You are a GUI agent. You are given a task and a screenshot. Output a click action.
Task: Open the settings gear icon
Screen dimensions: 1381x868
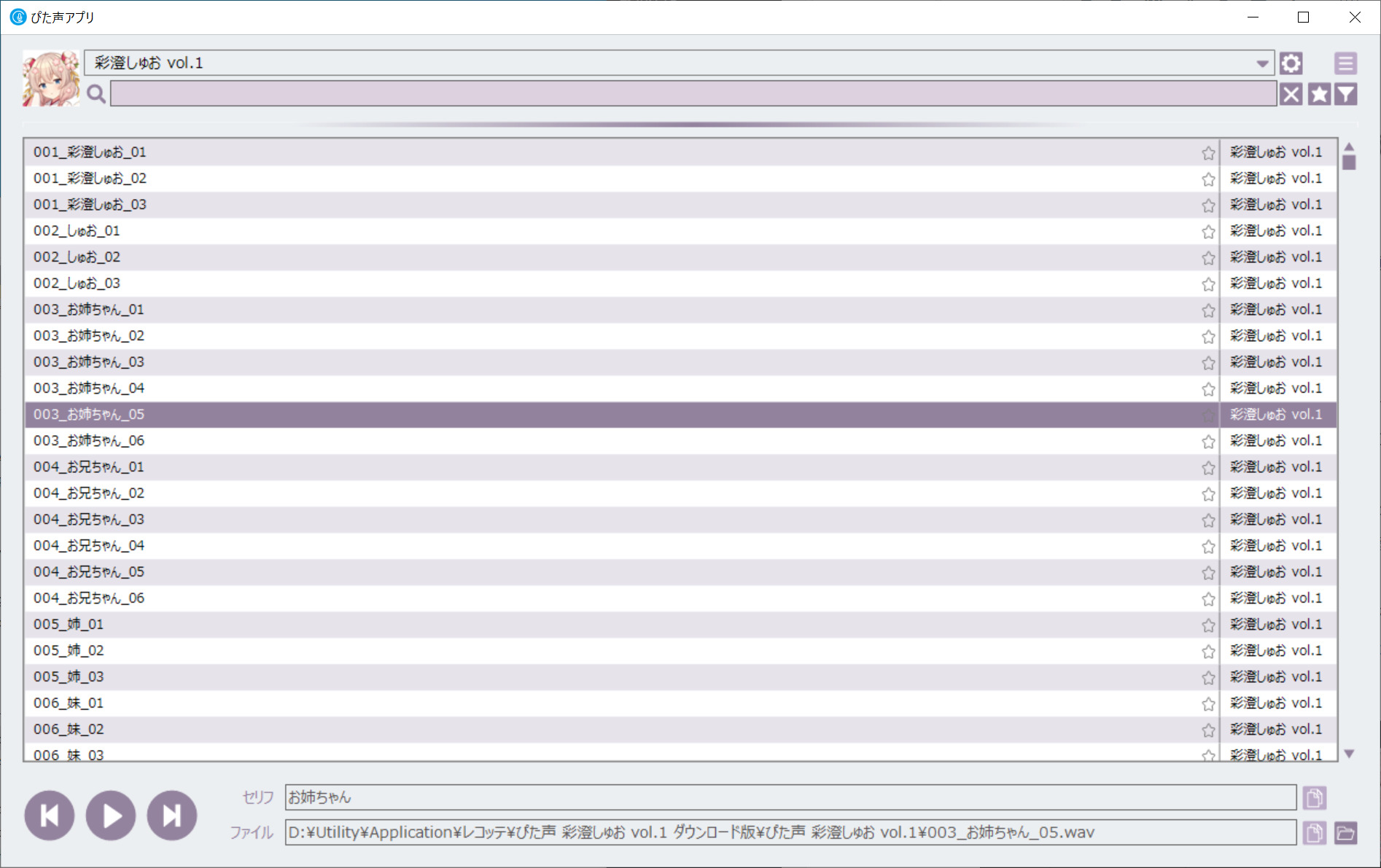[1291, 63]
